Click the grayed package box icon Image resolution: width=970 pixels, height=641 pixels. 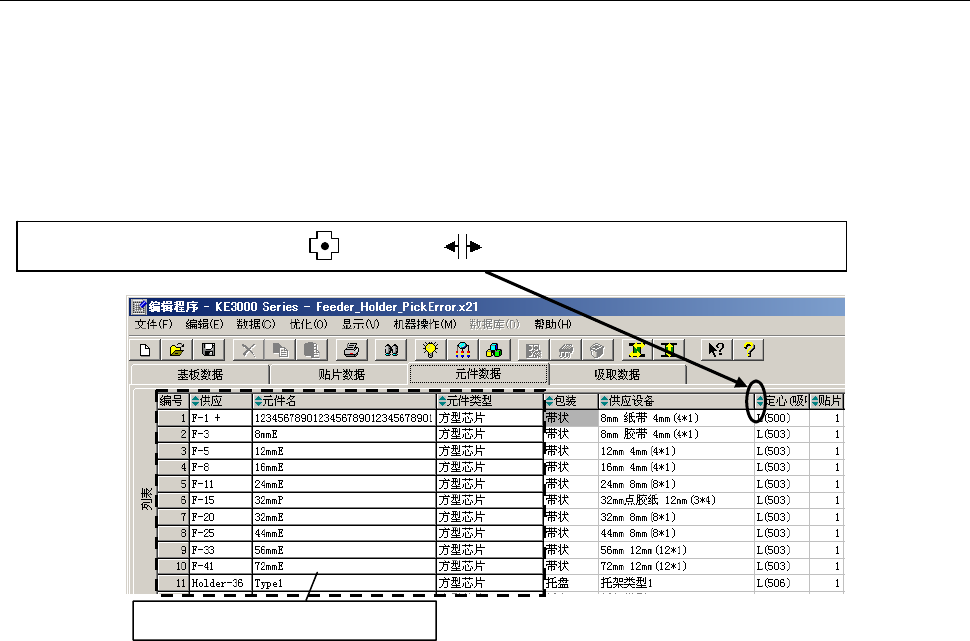[x=597, y=350]
